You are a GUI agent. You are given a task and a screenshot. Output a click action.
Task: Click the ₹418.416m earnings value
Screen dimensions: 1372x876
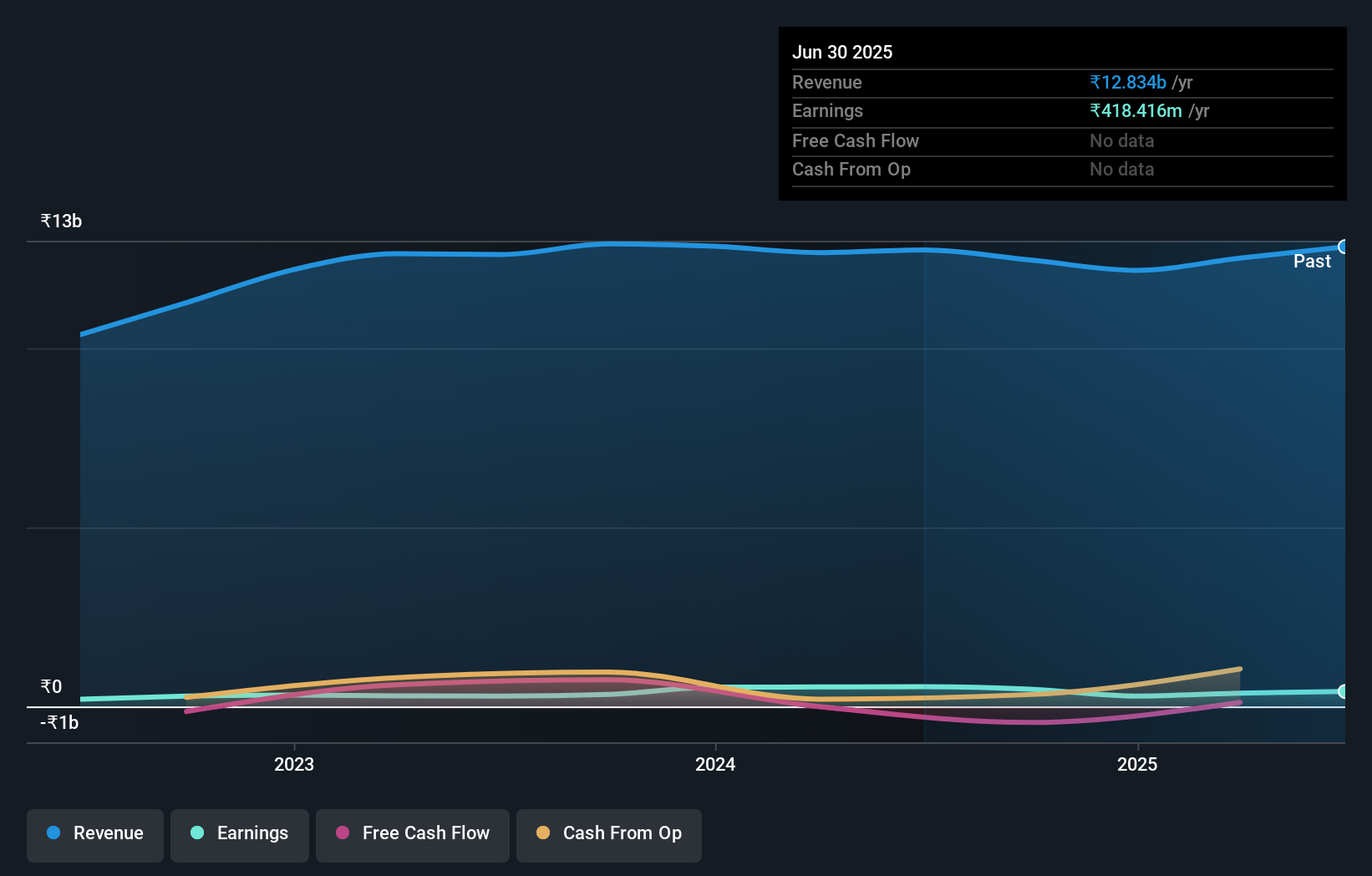point(1136,110)
